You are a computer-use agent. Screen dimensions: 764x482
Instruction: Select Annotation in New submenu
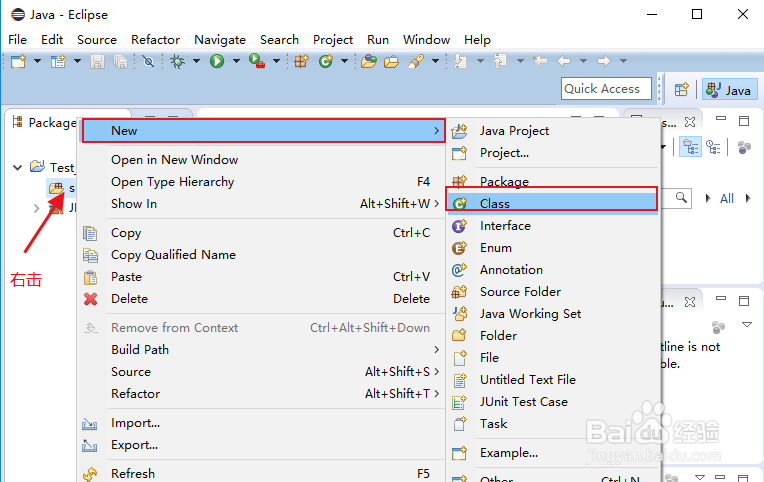(554, 270)
